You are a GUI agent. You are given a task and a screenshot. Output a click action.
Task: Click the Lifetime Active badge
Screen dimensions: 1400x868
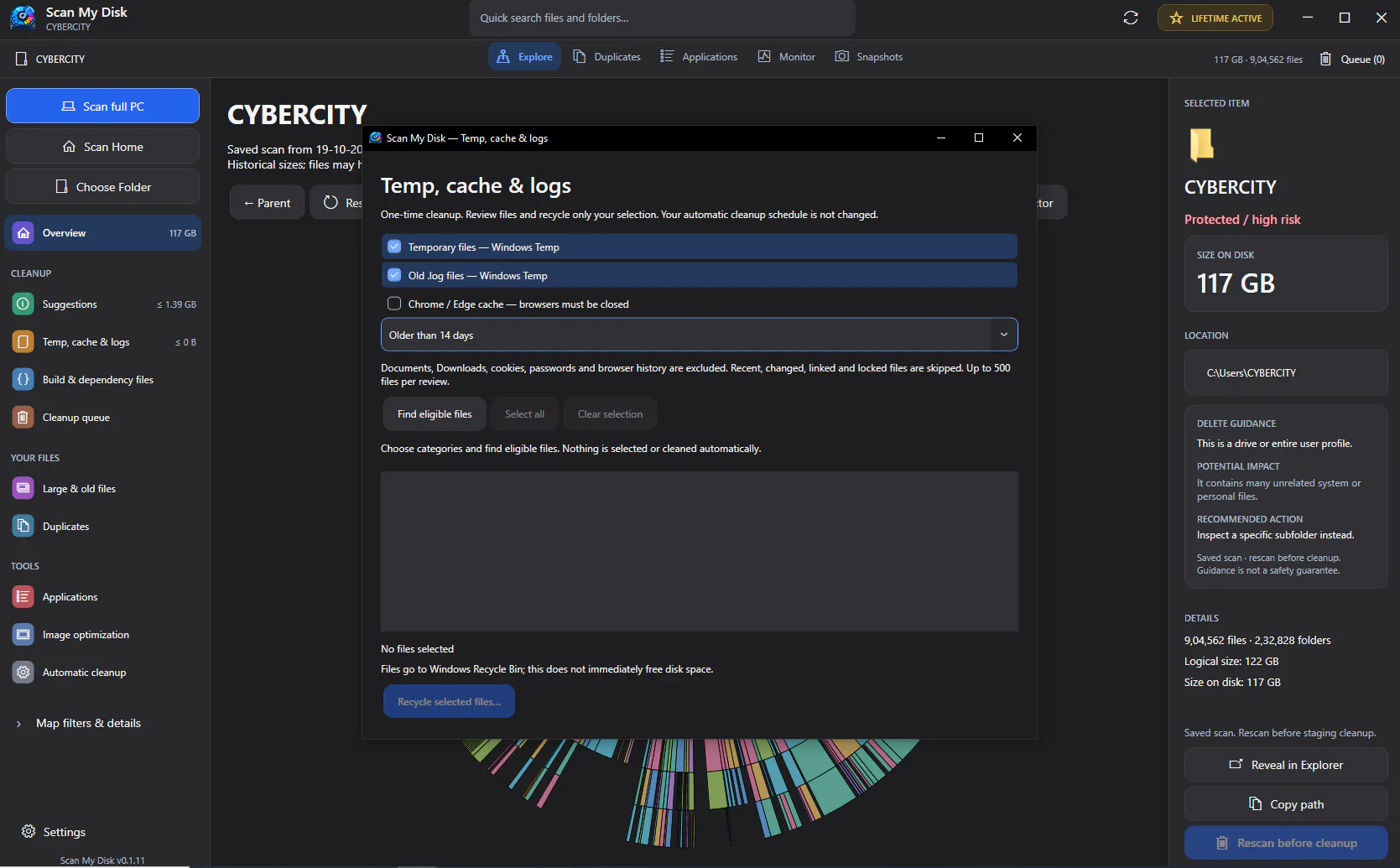[x=1215, y=18]
